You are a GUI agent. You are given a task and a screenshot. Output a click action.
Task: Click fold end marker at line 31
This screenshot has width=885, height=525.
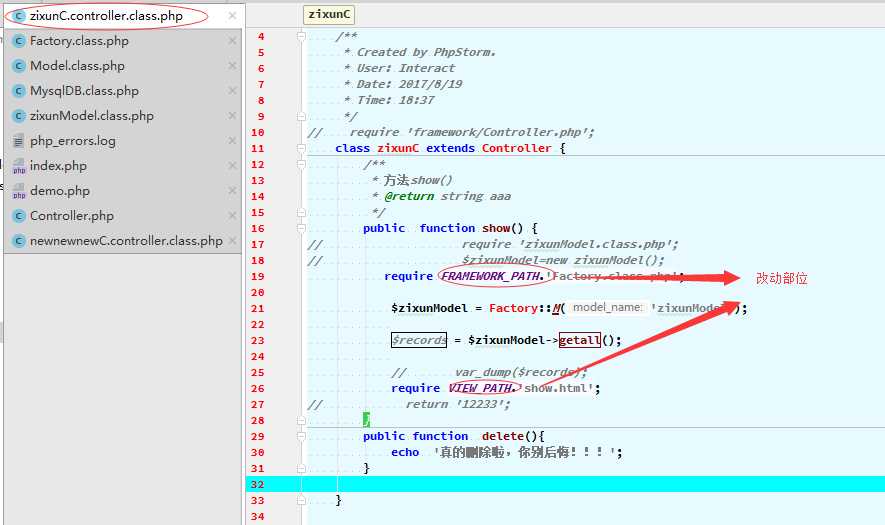(301, 468)
